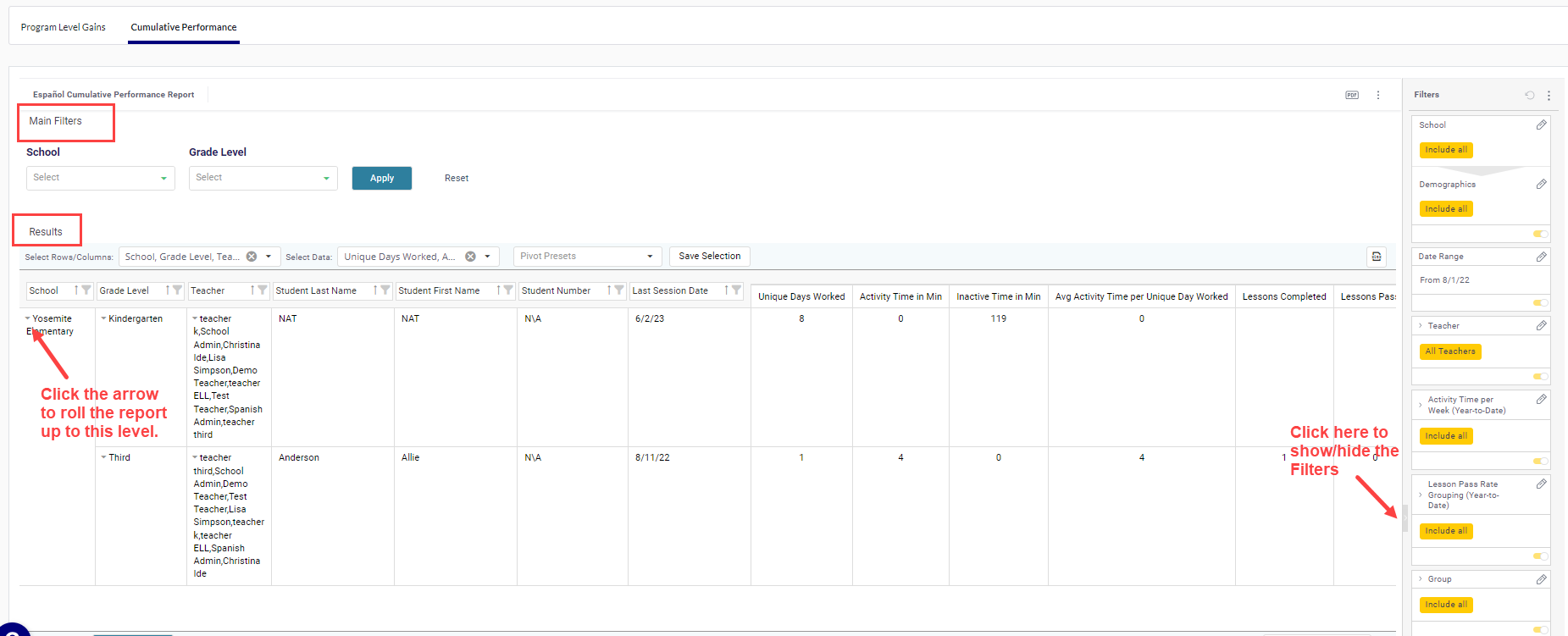1568x636 pixels.
Task: Export the report as PDF
Action: (x=1351, y=95)
